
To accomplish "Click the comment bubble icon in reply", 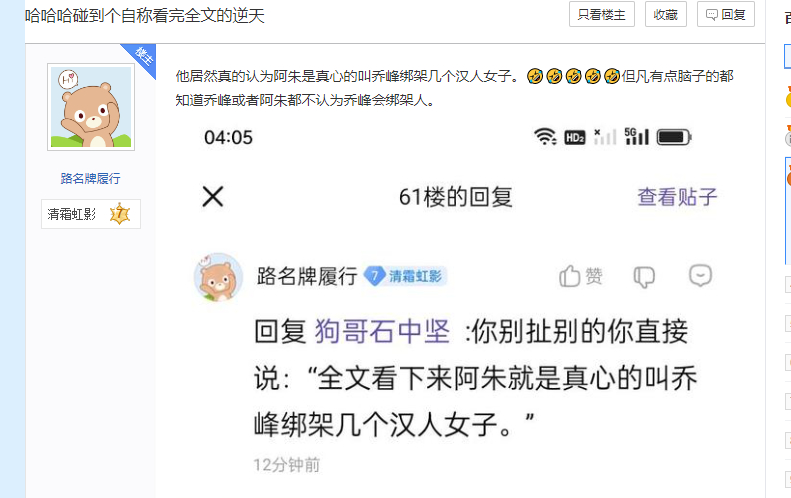I will [x=700, y=275].
